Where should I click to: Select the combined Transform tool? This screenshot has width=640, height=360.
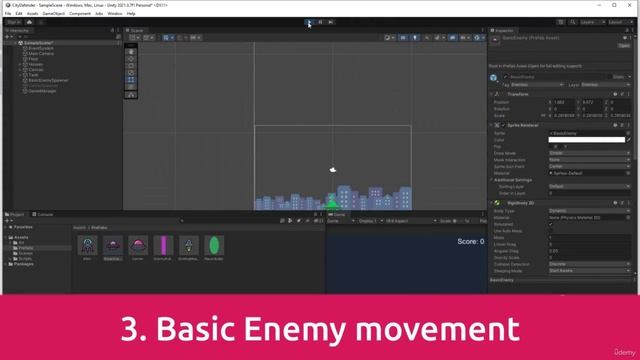(131, 87)
